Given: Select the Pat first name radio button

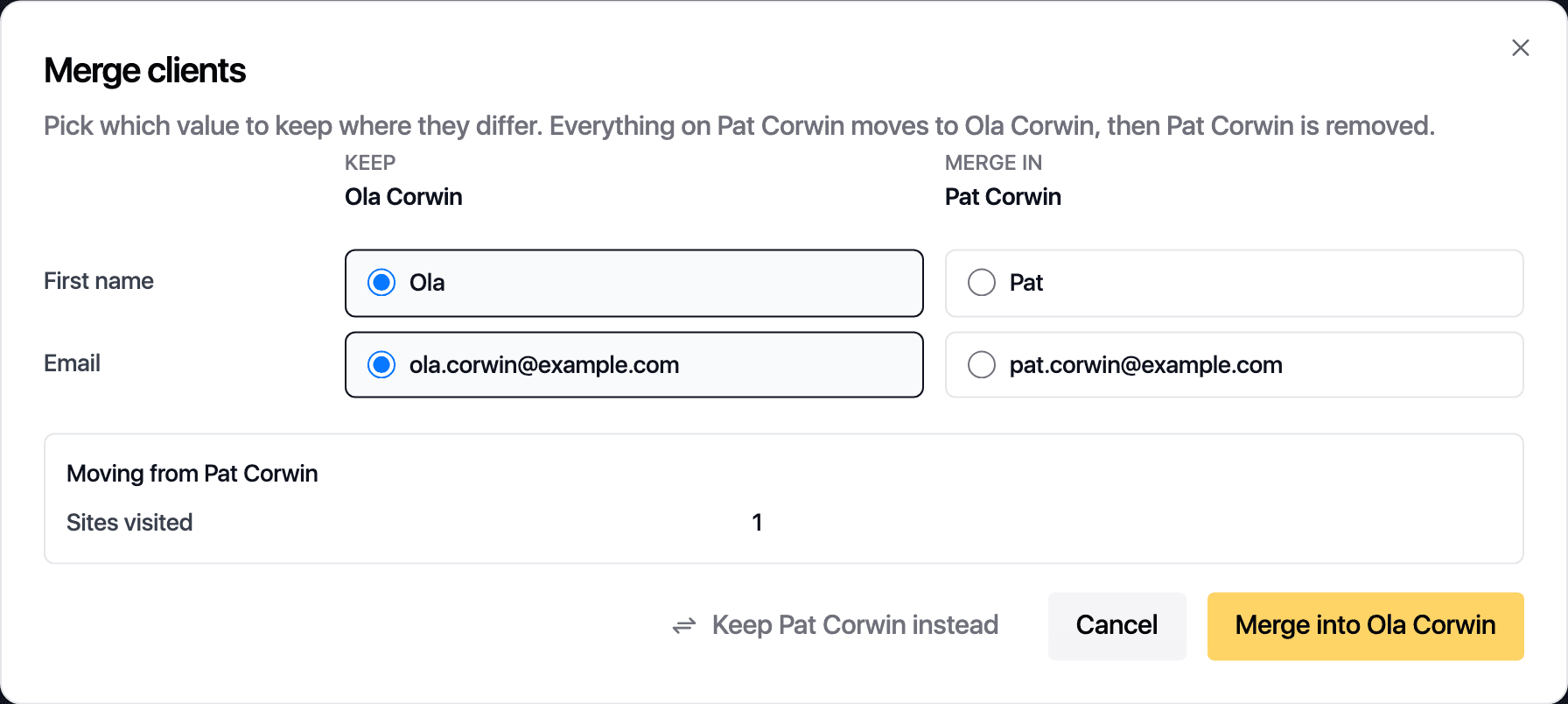Looking at the screenshot, I should (x=982, y=283).
